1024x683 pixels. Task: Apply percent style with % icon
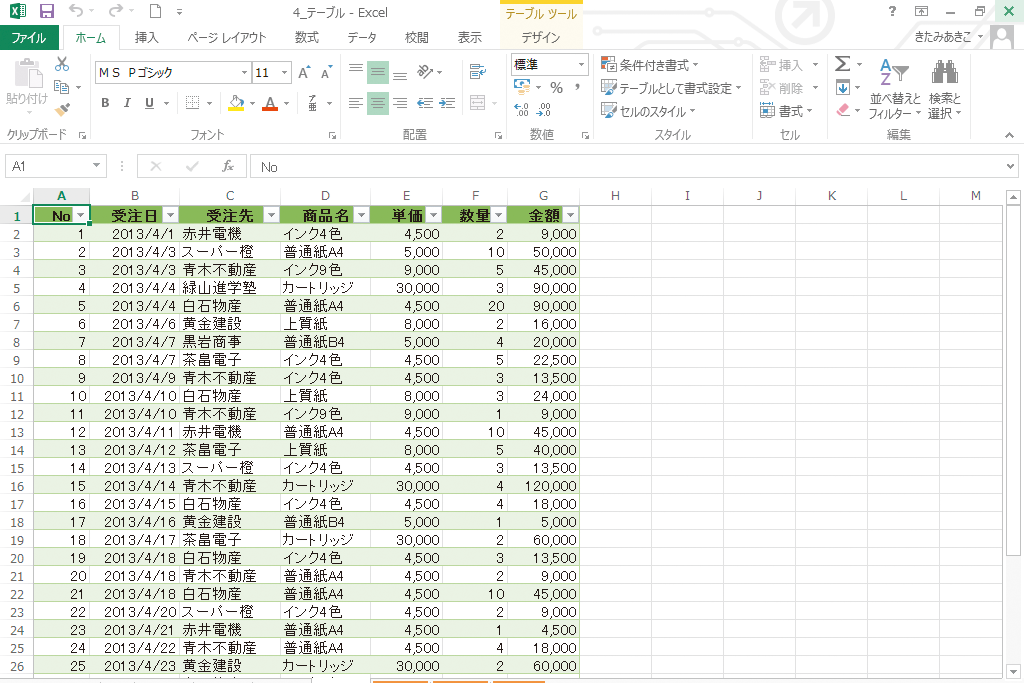(x=556, y=87)
